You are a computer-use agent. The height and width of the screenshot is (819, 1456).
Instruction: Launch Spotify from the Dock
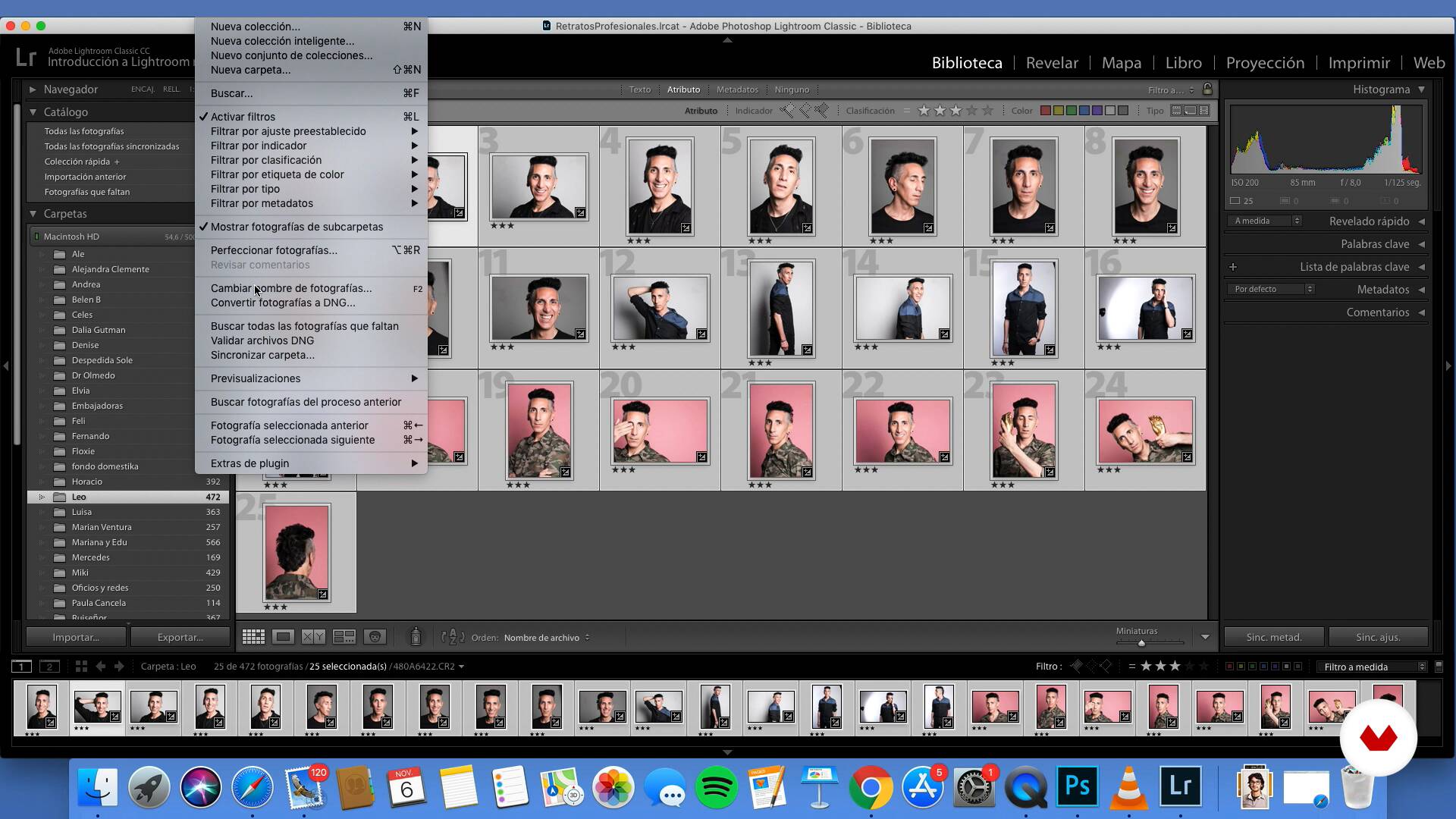[716, 787]
